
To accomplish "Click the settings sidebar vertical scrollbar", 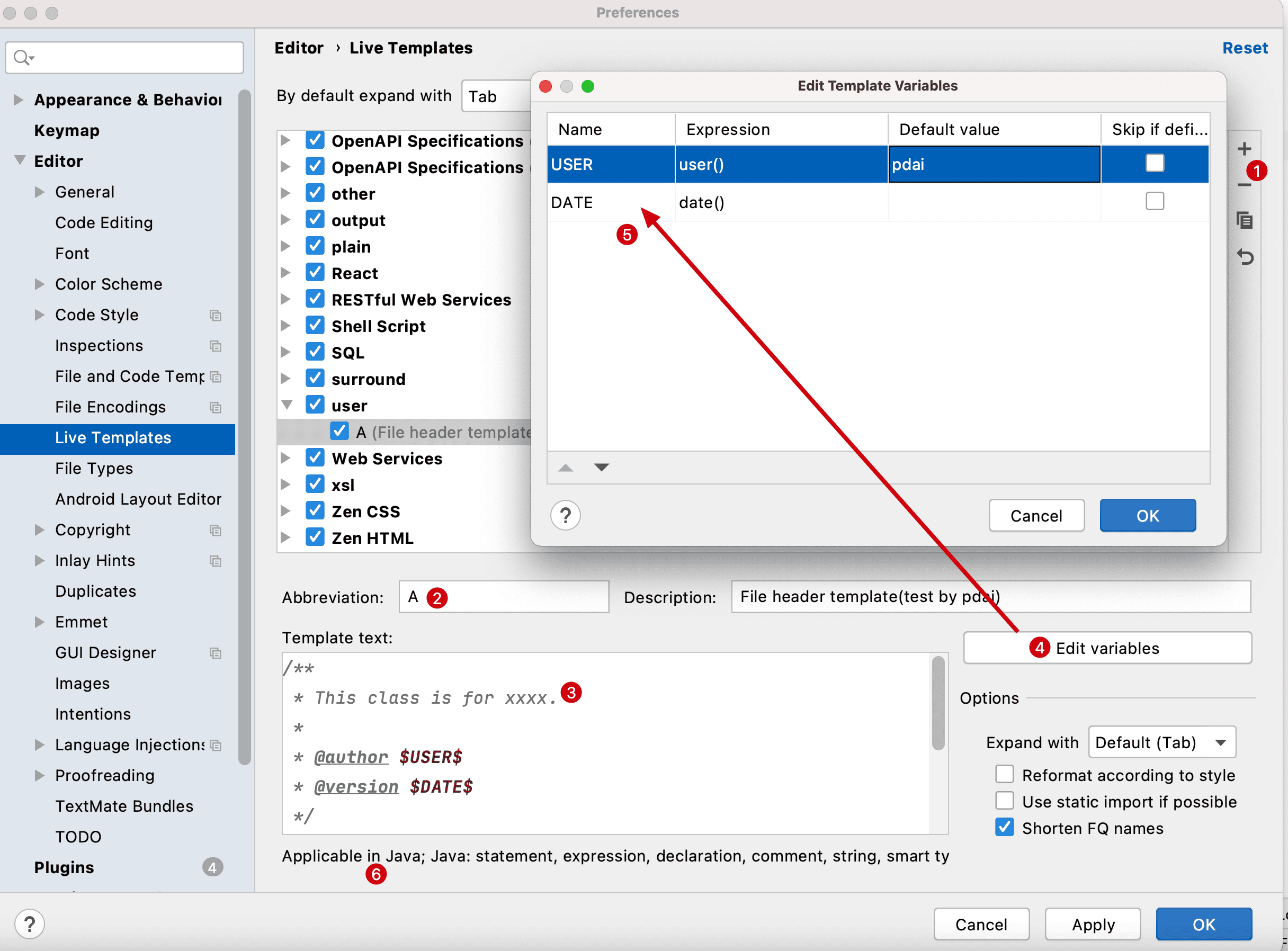I will pos(244,426).
